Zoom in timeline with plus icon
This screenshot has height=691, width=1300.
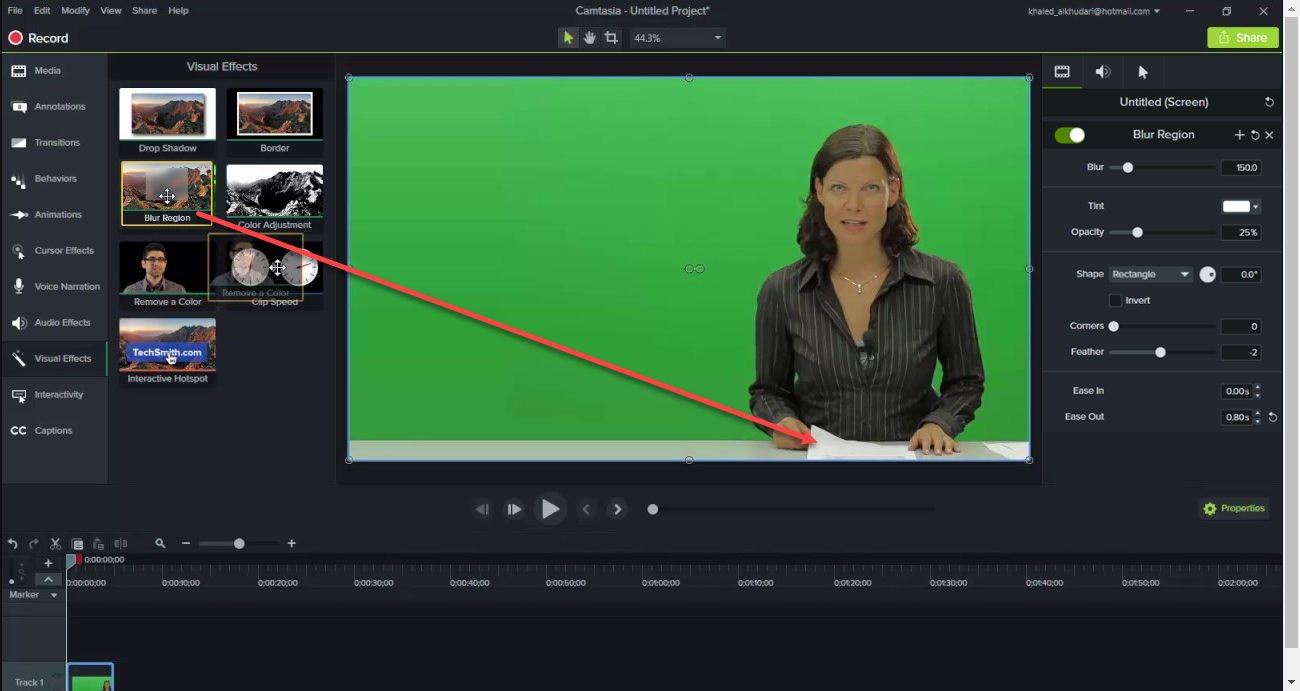(292, 544)
